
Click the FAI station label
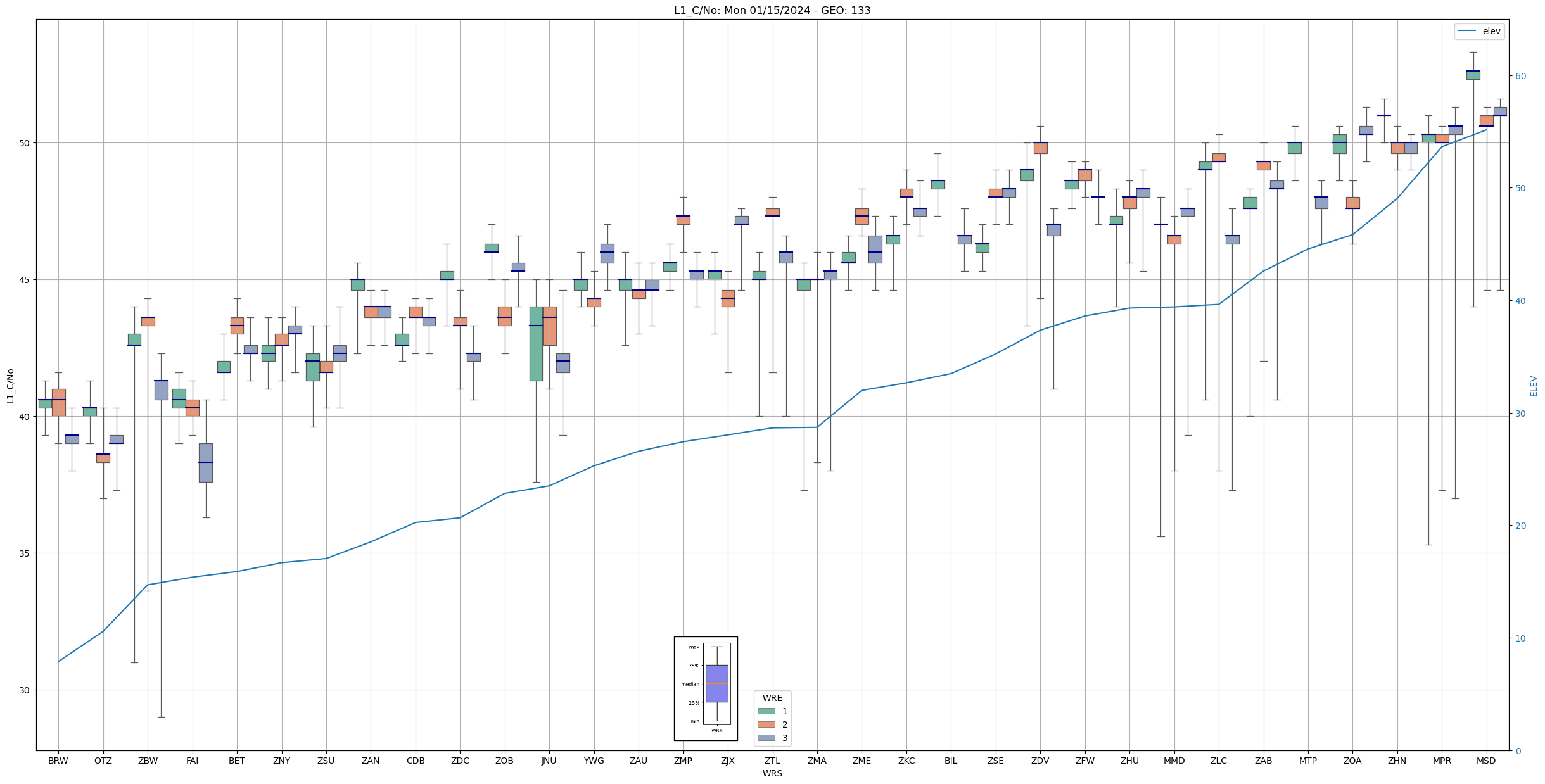[x=192, y=761]
